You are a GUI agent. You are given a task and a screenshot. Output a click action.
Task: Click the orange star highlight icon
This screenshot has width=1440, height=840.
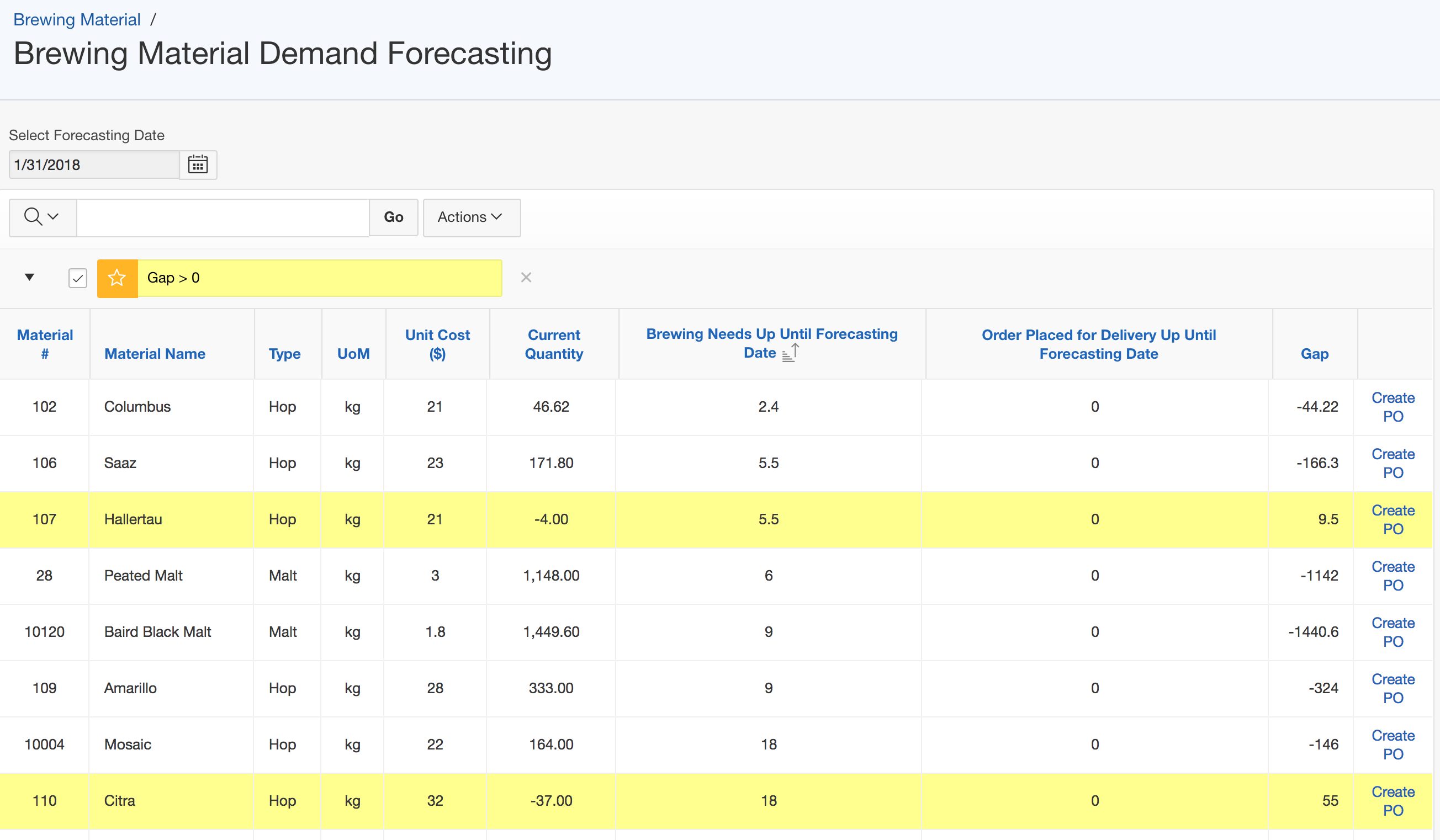pyautogui.click(x=117, y=278)
